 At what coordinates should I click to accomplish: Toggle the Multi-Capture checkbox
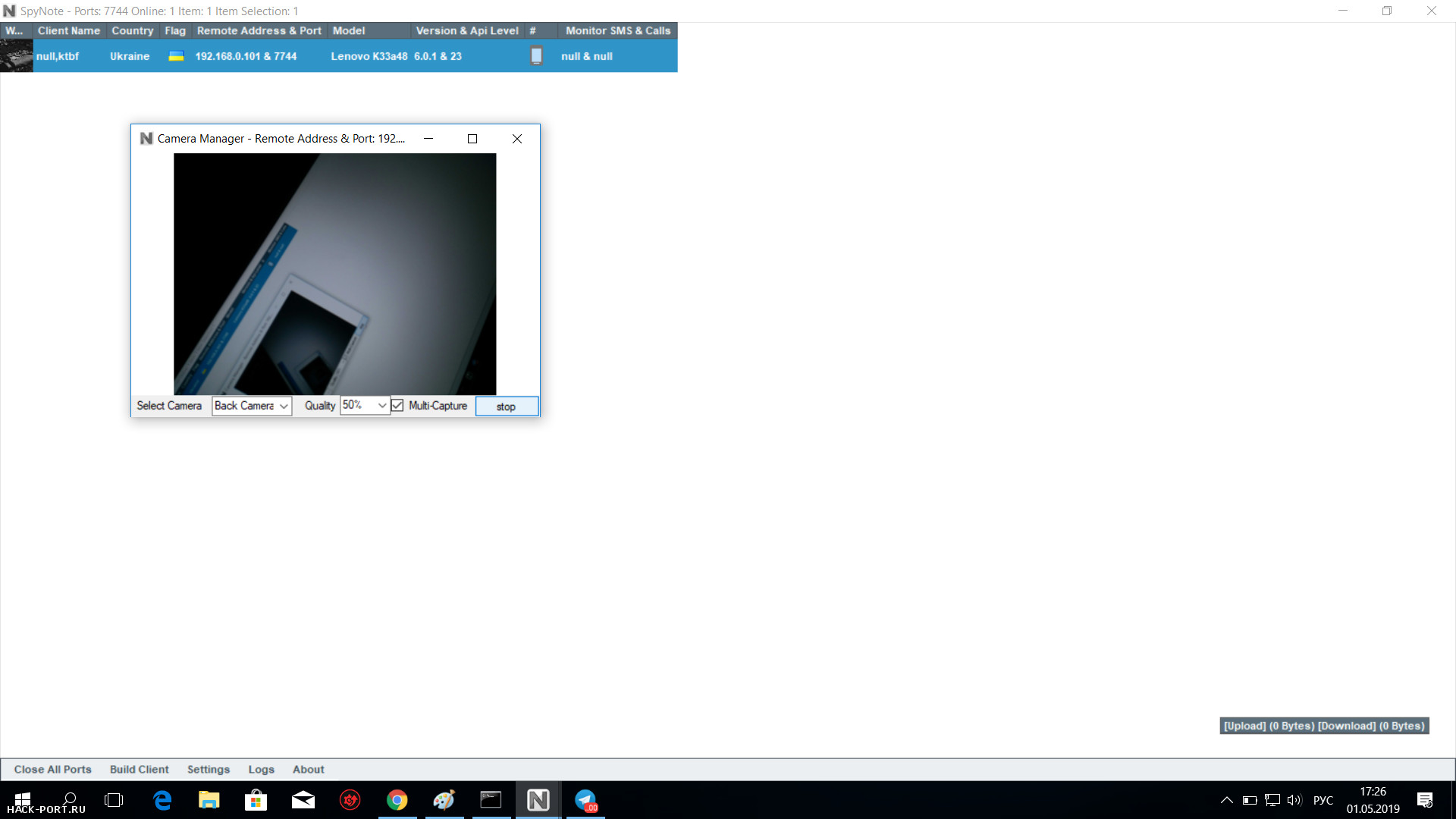397,406
